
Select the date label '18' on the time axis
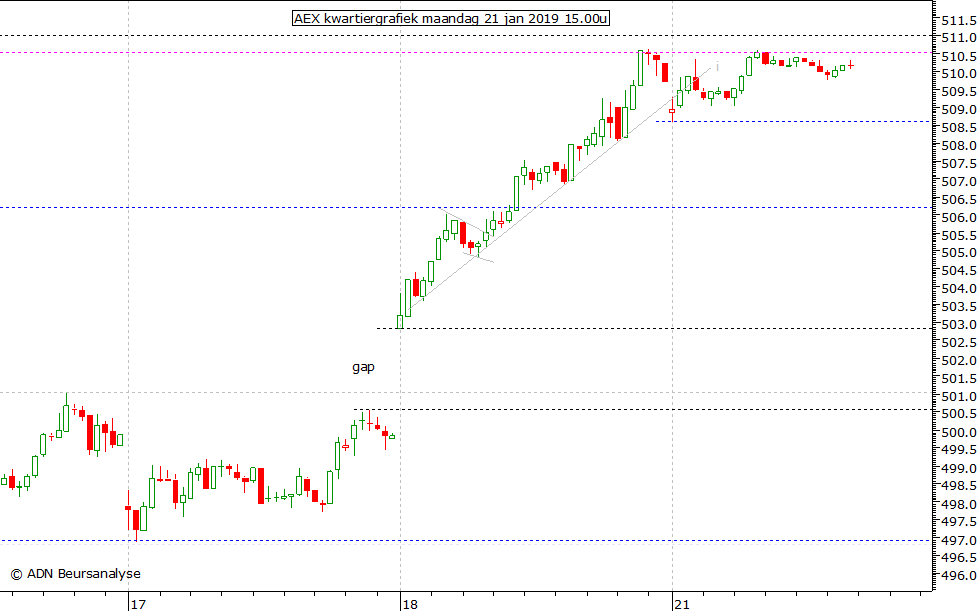pyautogui.click(x=410, y=604)
